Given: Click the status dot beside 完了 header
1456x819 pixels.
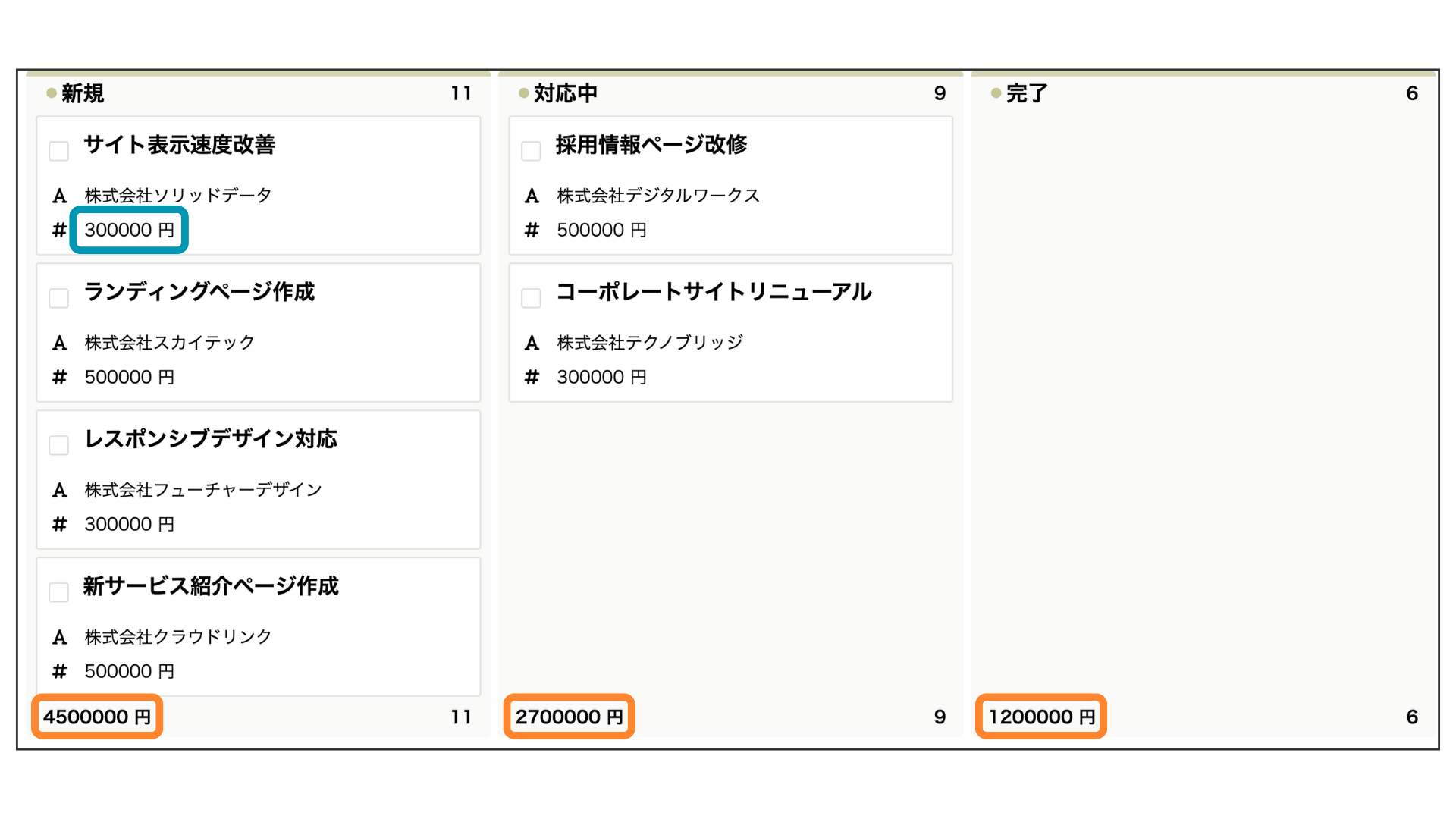Looking at the screenshot, I should pyautogui.click(x=996, y=93).
